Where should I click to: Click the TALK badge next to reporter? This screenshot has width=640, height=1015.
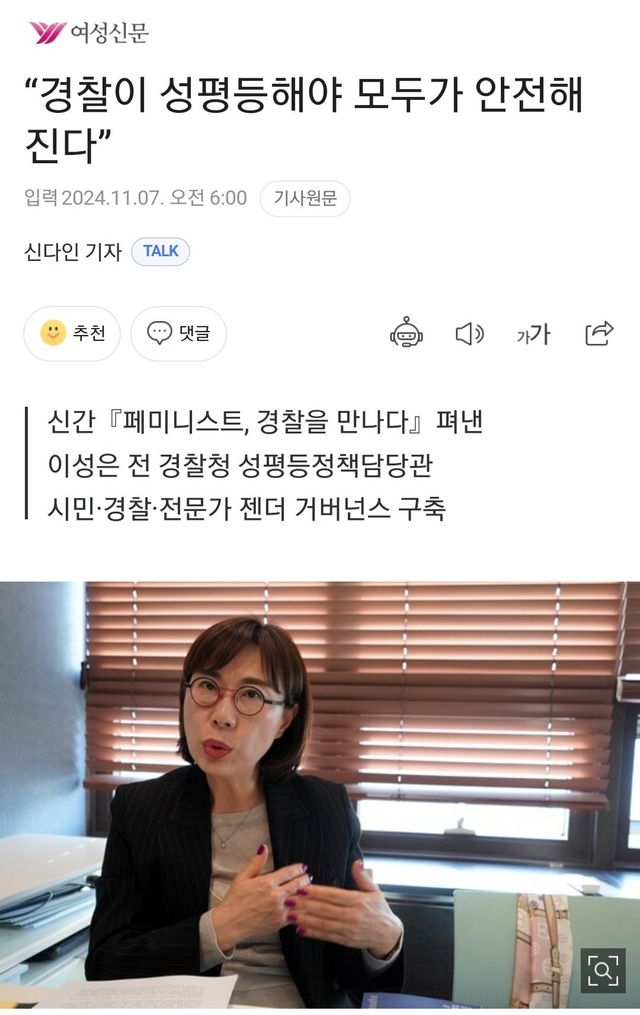point(160,251)
